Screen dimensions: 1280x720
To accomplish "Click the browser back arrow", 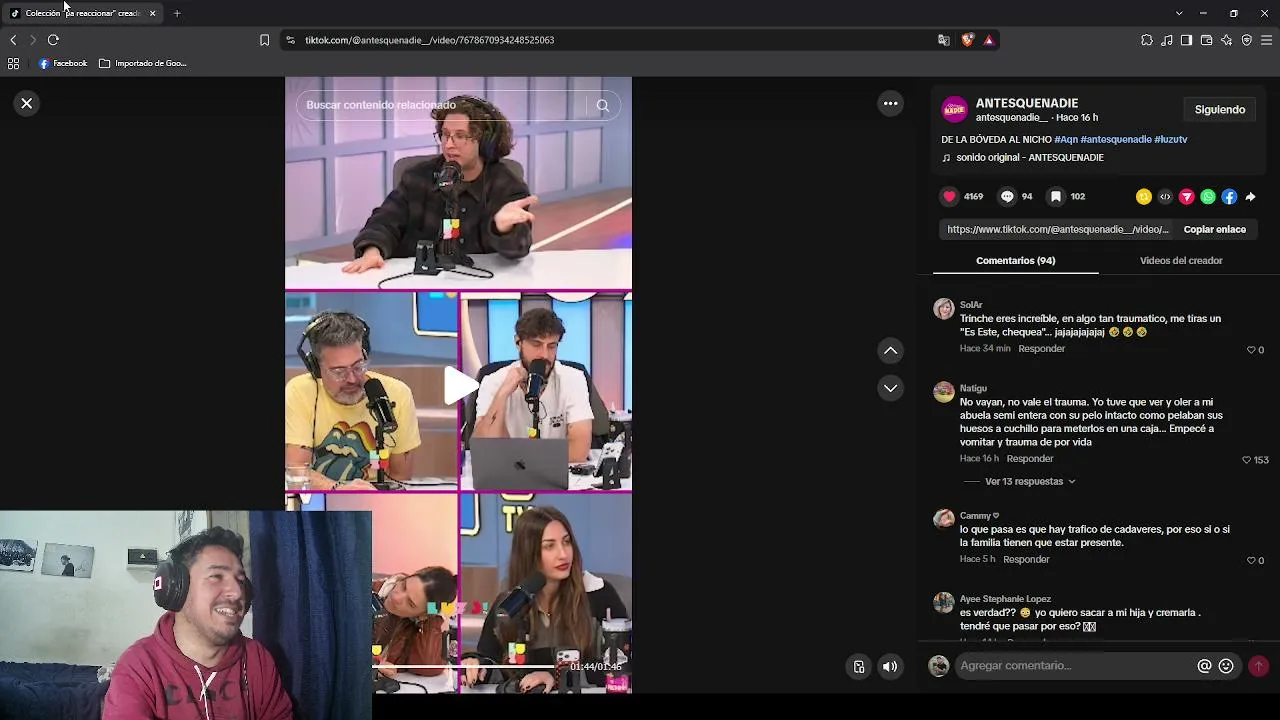I will [13, 40].
